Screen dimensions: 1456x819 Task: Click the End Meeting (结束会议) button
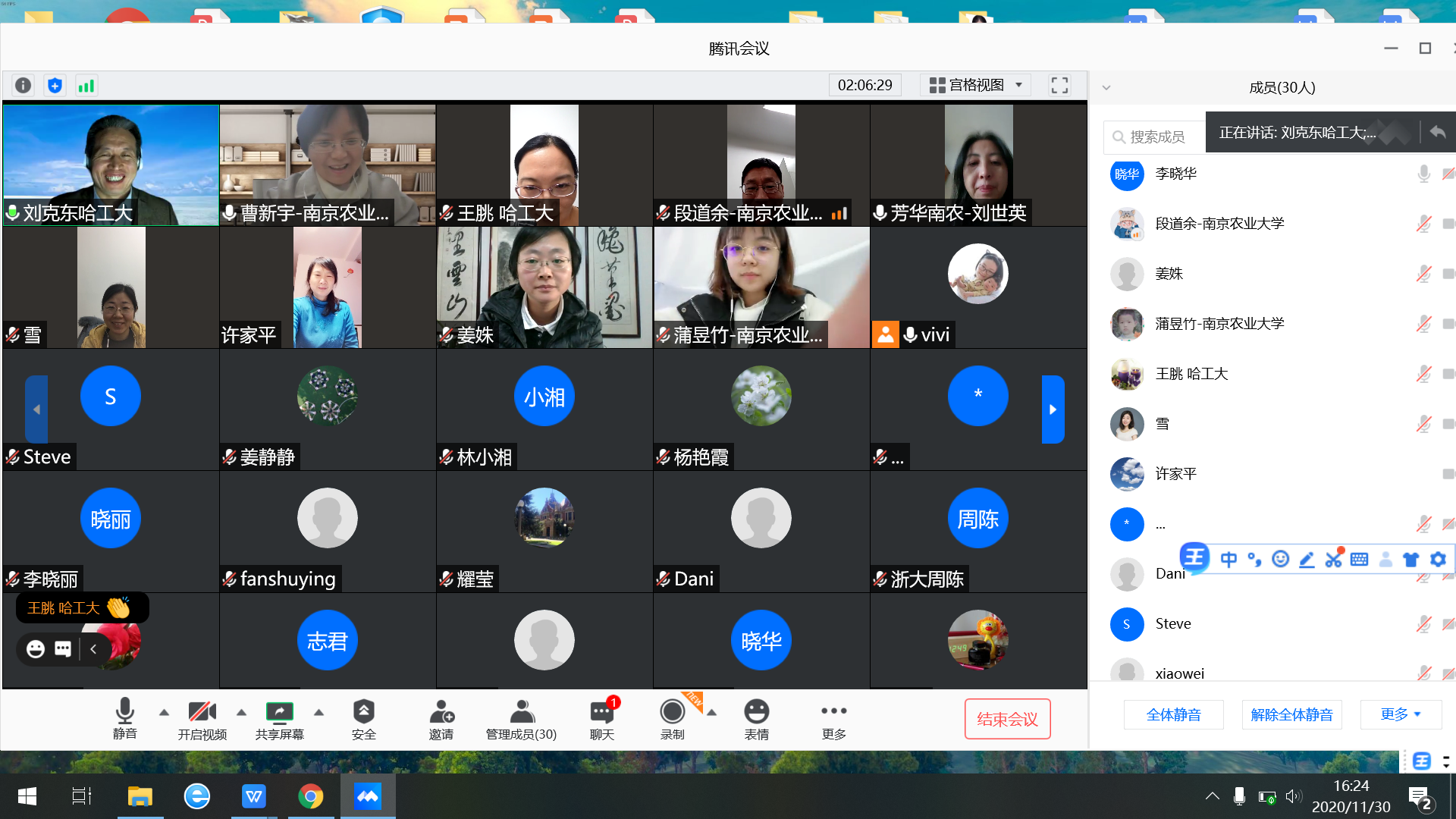click(1007, 719)
